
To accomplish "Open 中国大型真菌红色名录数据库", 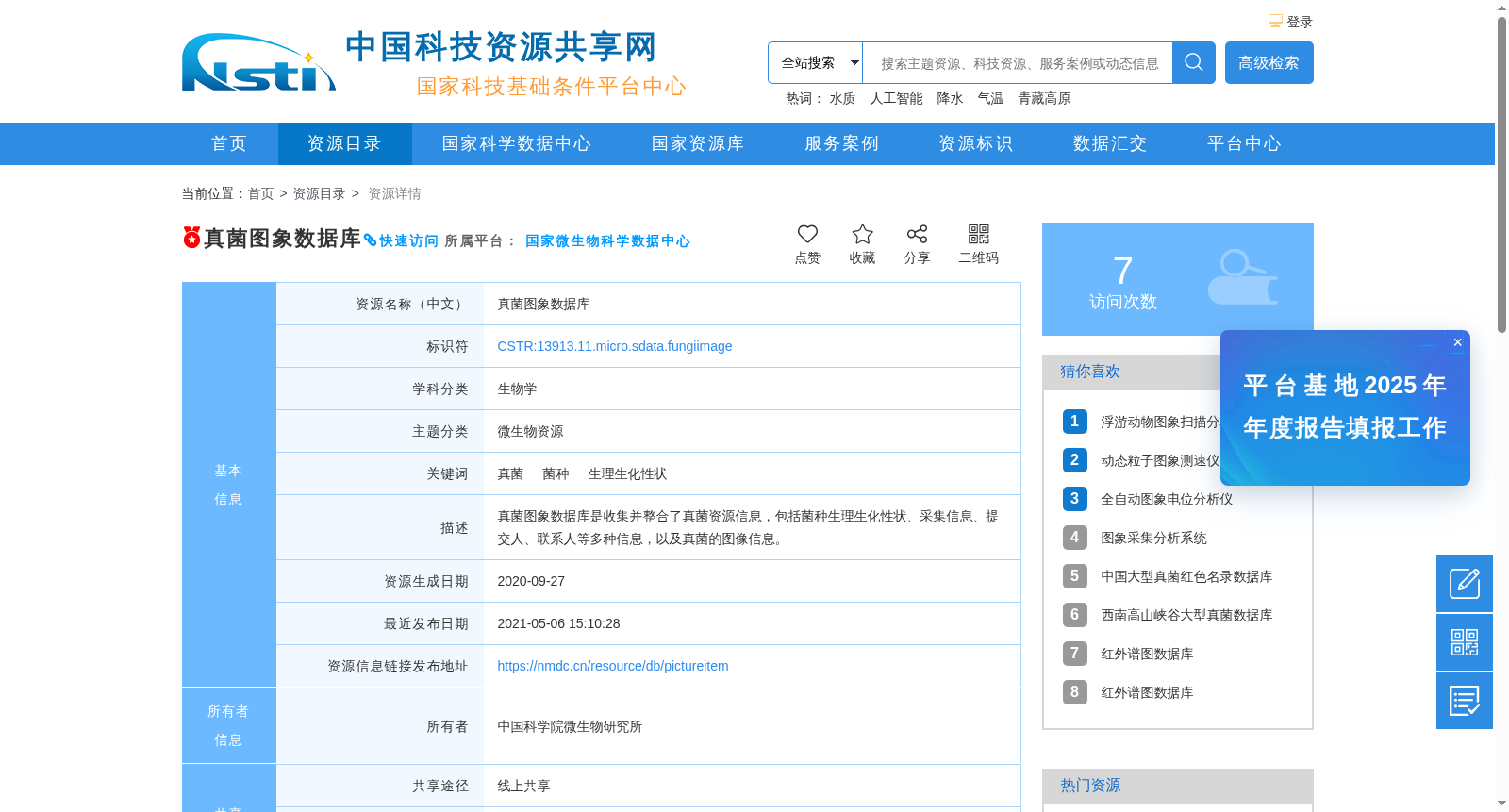I will click(1186, 576).
